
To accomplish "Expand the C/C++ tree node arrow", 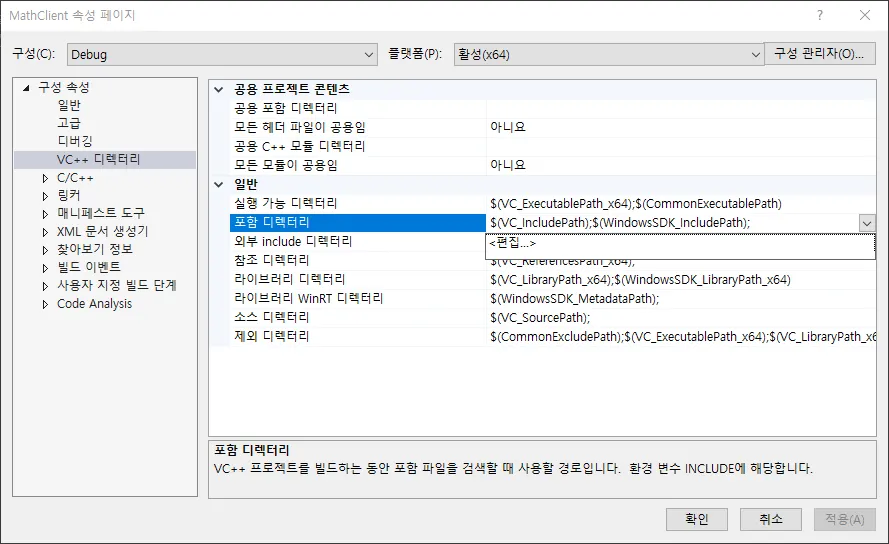I will tap(45, 178).
